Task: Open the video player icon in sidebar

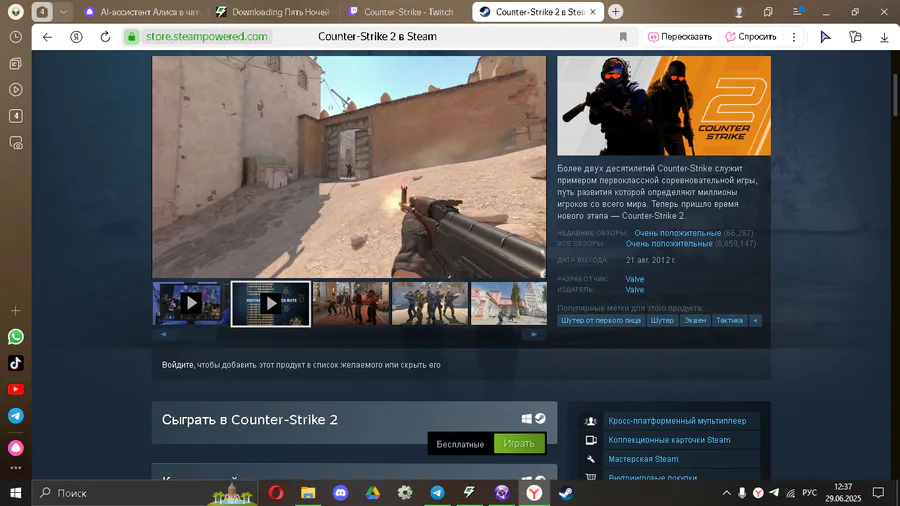Action: [x=15, y=89]
